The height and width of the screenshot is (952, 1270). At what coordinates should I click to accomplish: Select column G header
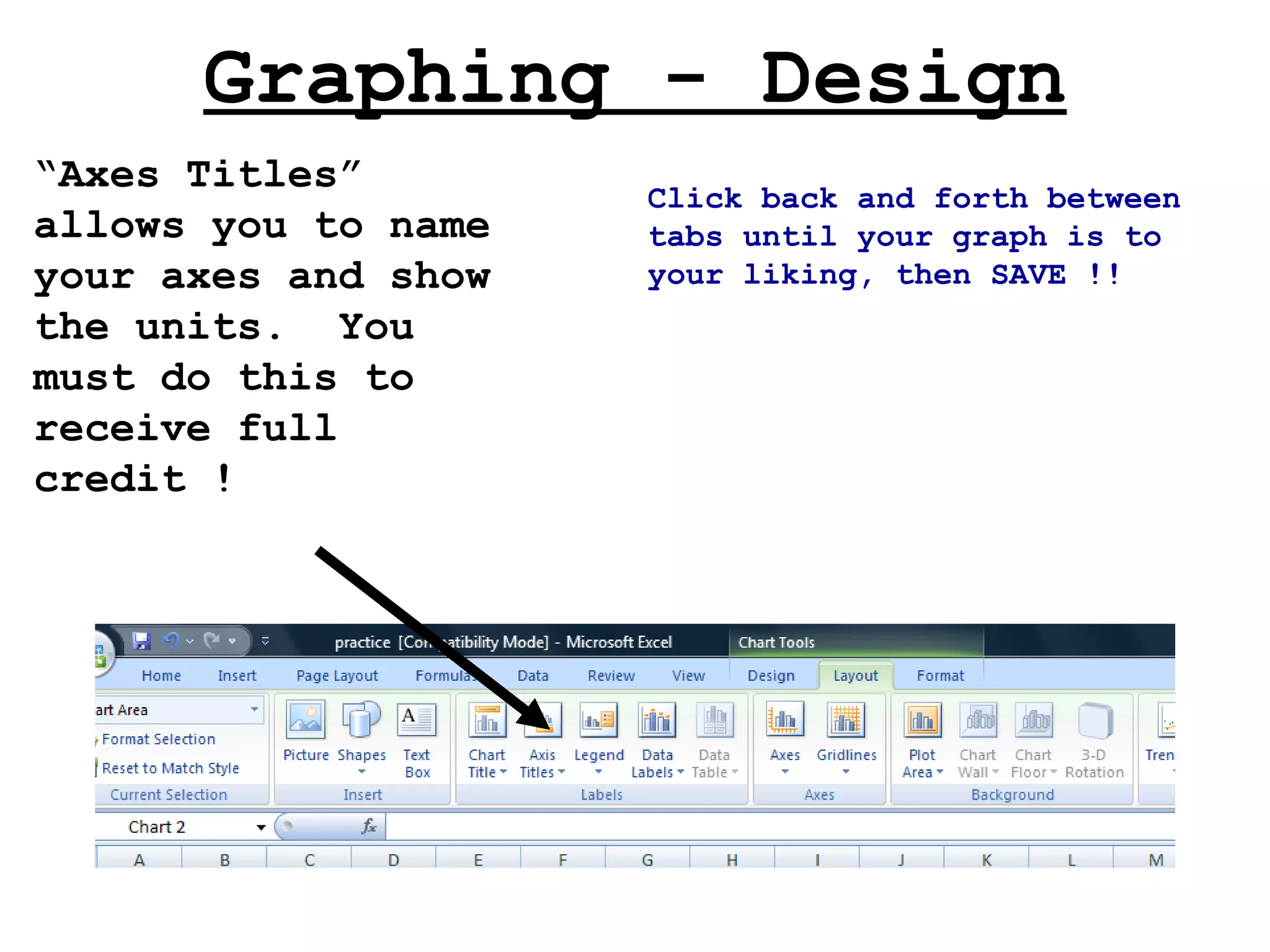[647, 860]
